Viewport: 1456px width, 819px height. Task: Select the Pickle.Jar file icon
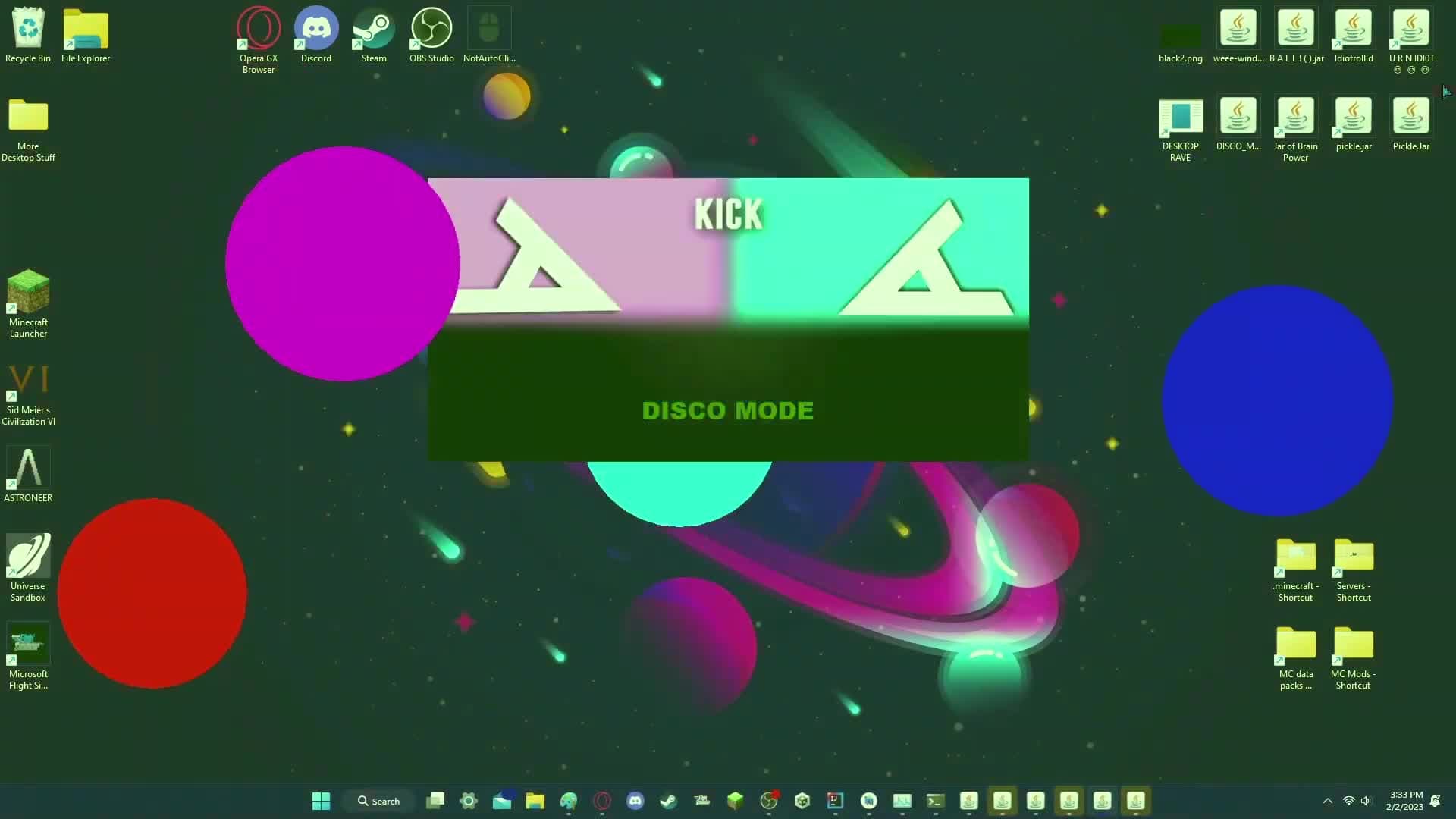pos(1411,124)
